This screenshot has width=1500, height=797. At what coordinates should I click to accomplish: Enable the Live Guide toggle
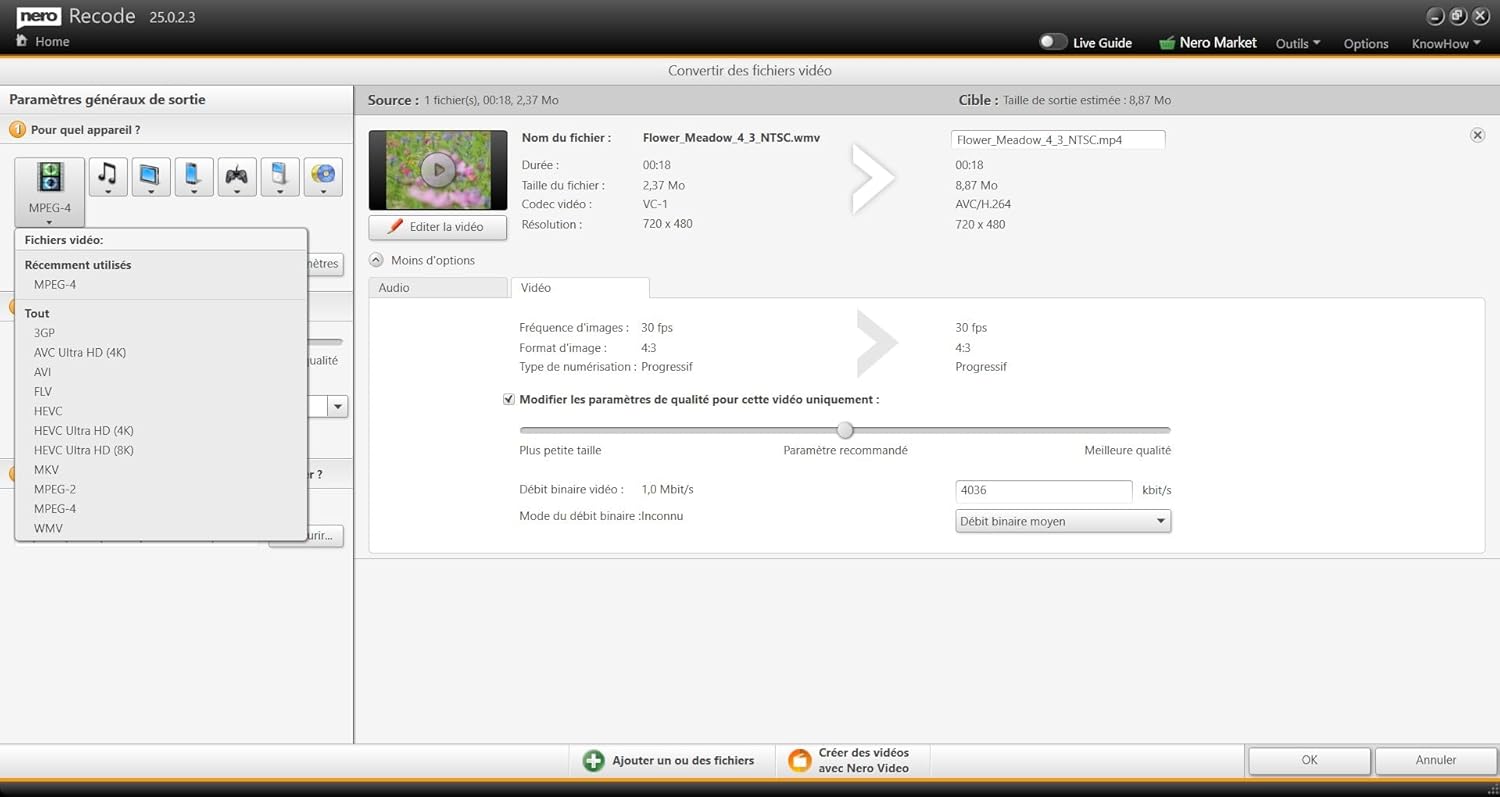1052,42
